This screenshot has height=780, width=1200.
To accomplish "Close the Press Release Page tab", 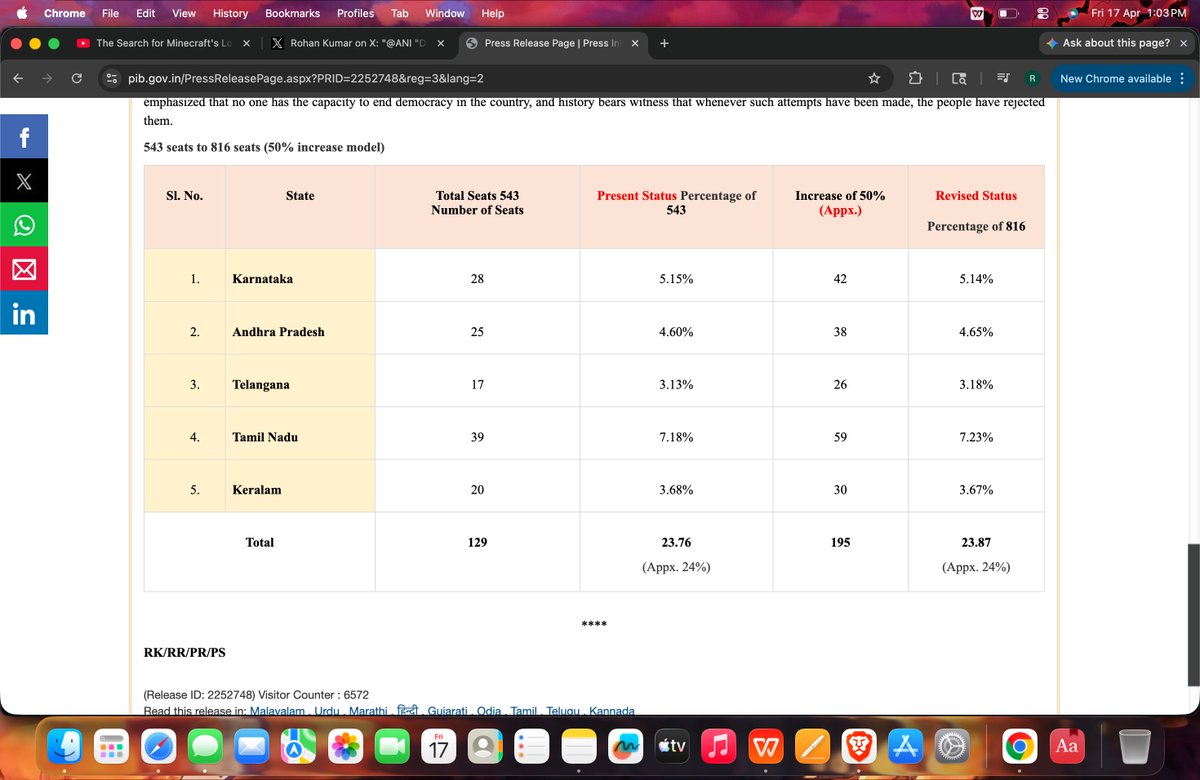I will tap(635, 43).
